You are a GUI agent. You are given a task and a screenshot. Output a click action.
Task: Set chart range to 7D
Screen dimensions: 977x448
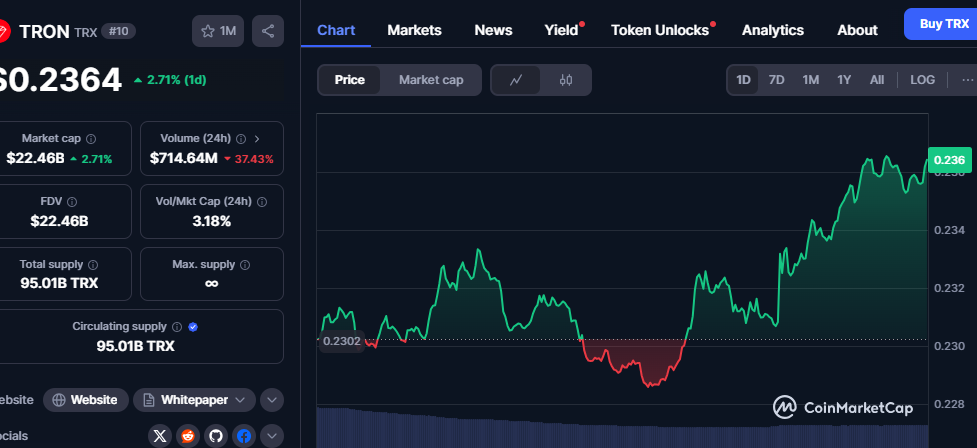coord(776,80)
